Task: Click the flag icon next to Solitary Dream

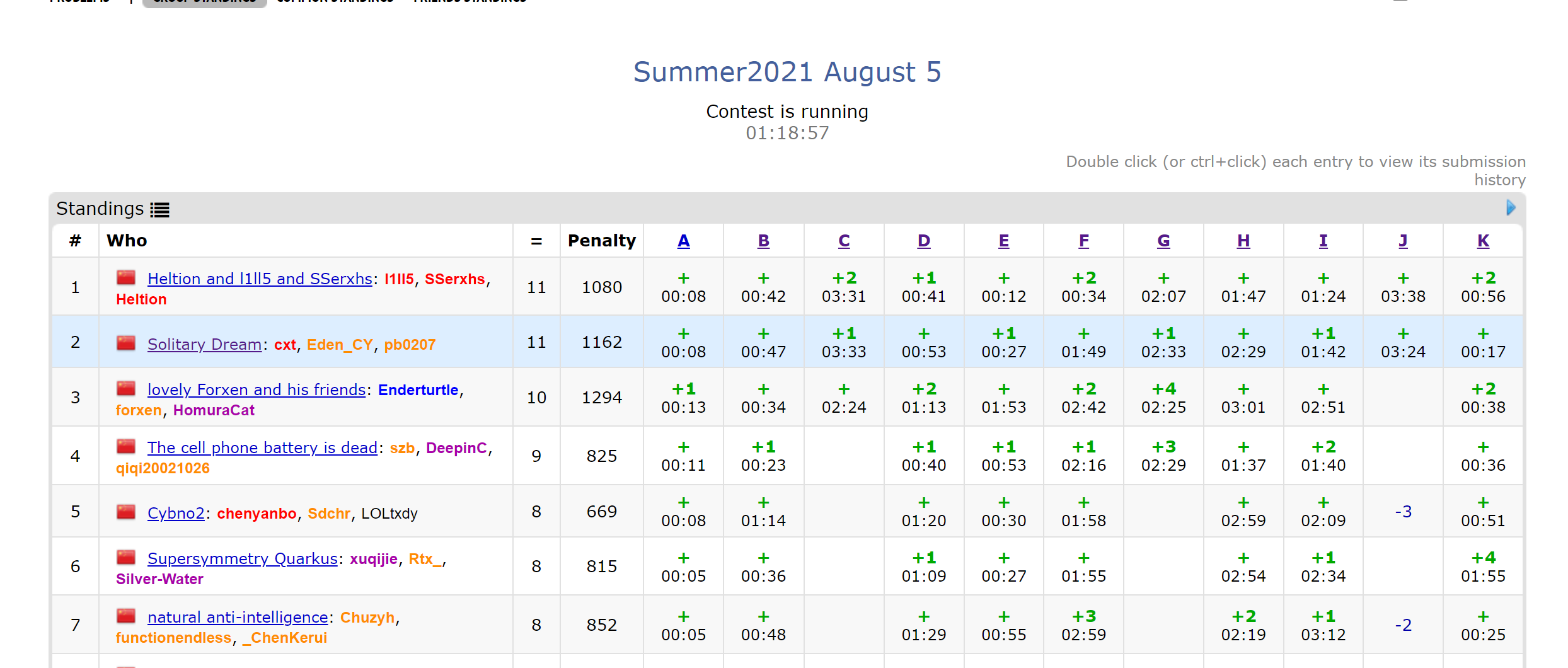Action: coord(126,343)
